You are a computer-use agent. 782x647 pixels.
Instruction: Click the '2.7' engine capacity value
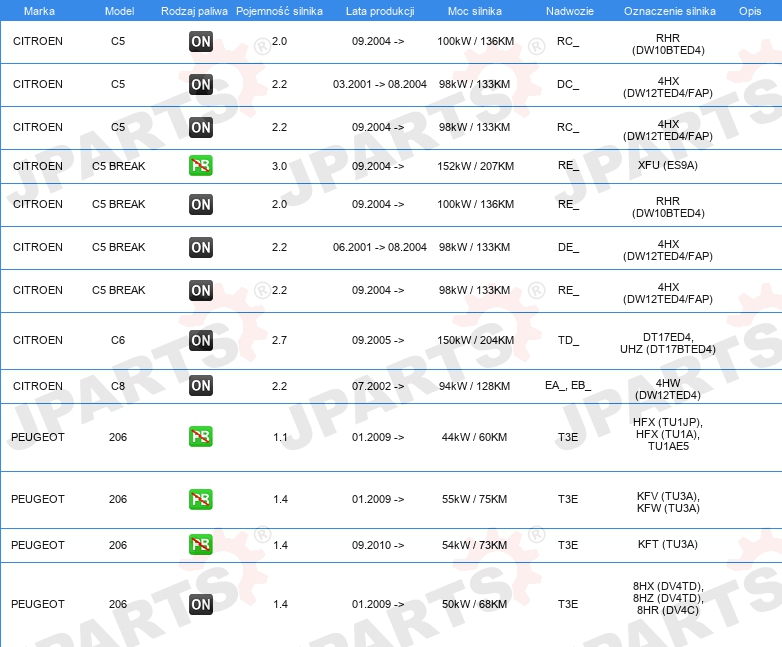click(x=279, y=340)
